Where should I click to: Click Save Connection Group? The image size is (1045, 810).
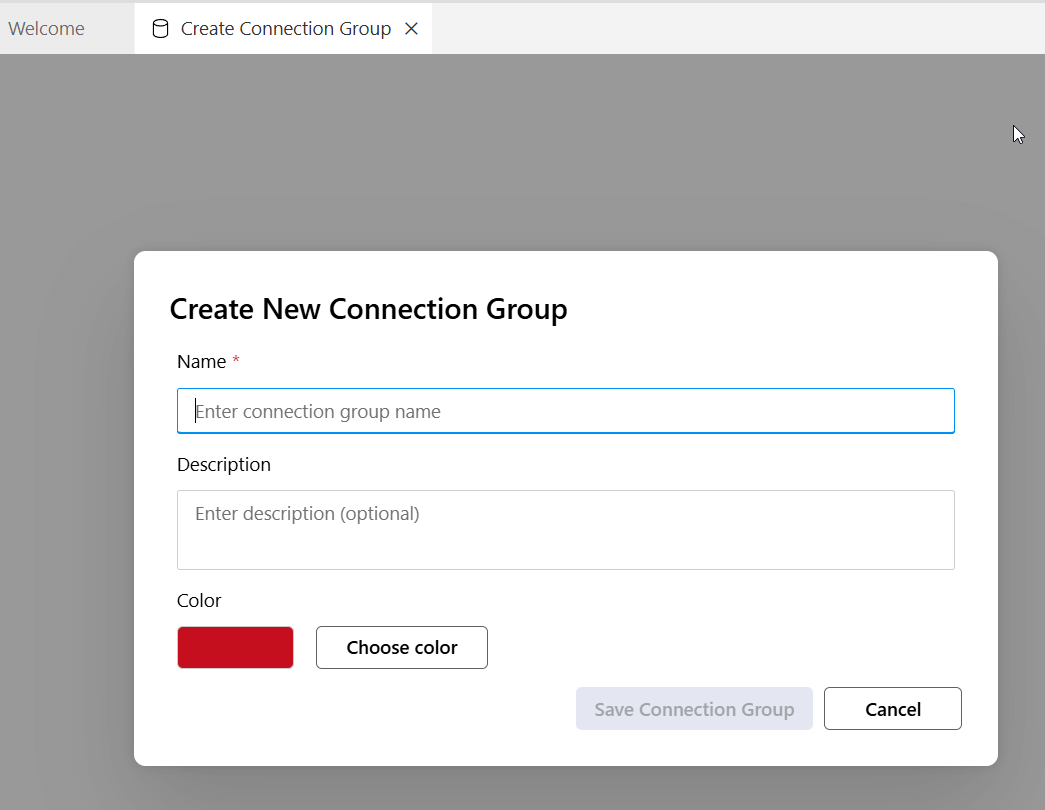click(x=694, y=709)
